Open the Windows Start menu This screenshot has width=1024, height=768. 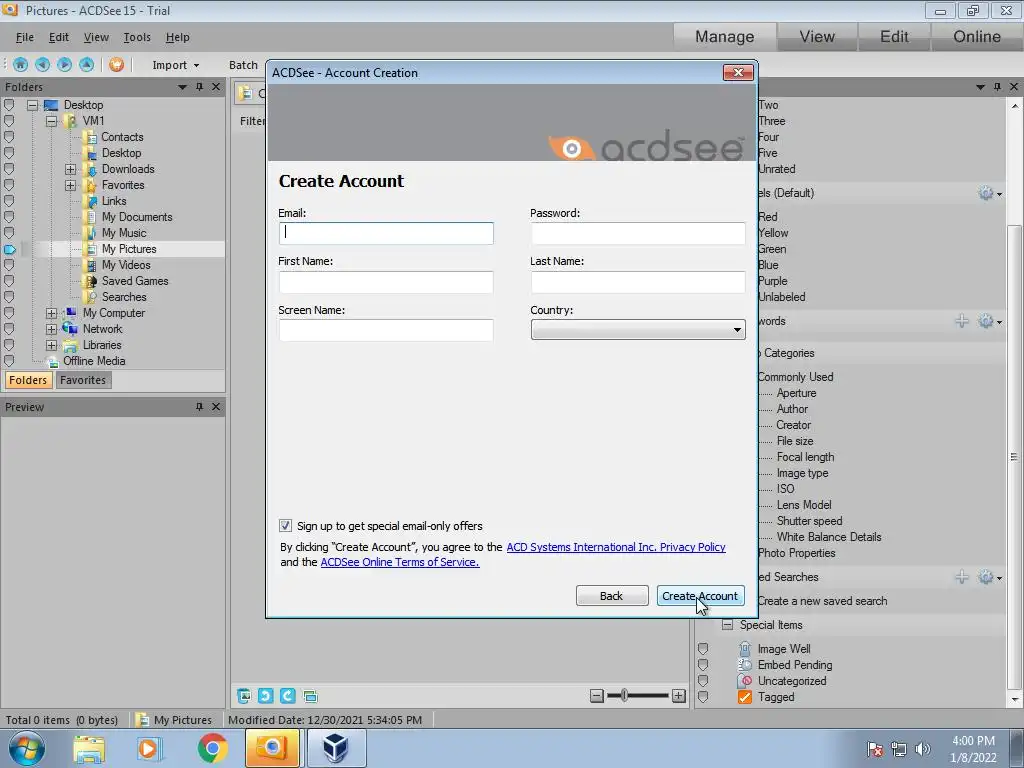27,748
